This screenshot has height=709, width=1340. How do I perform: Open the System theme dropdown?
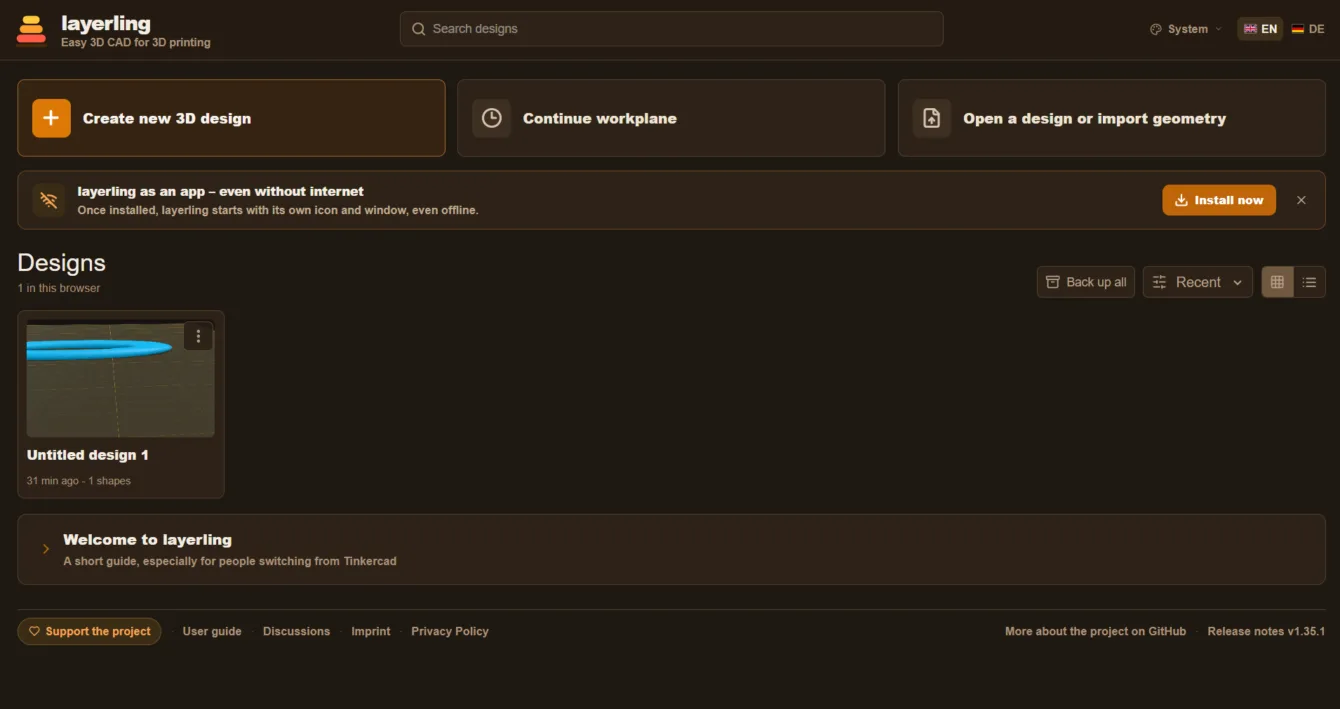tap(1186, 29)
